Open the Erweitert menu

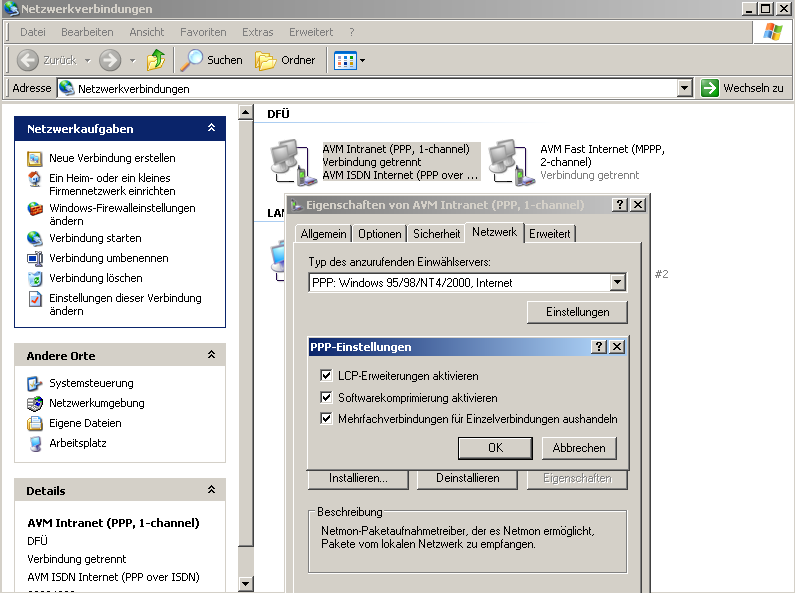[311, 32]
